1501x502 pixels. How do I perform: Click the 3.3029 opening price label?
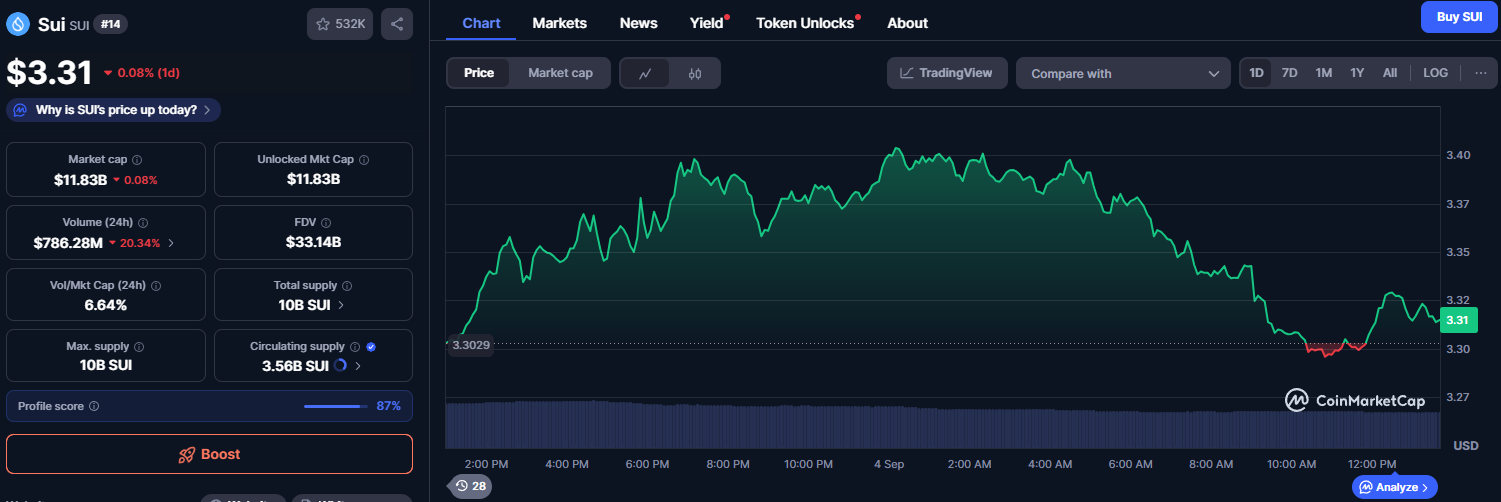coord(470,345)
